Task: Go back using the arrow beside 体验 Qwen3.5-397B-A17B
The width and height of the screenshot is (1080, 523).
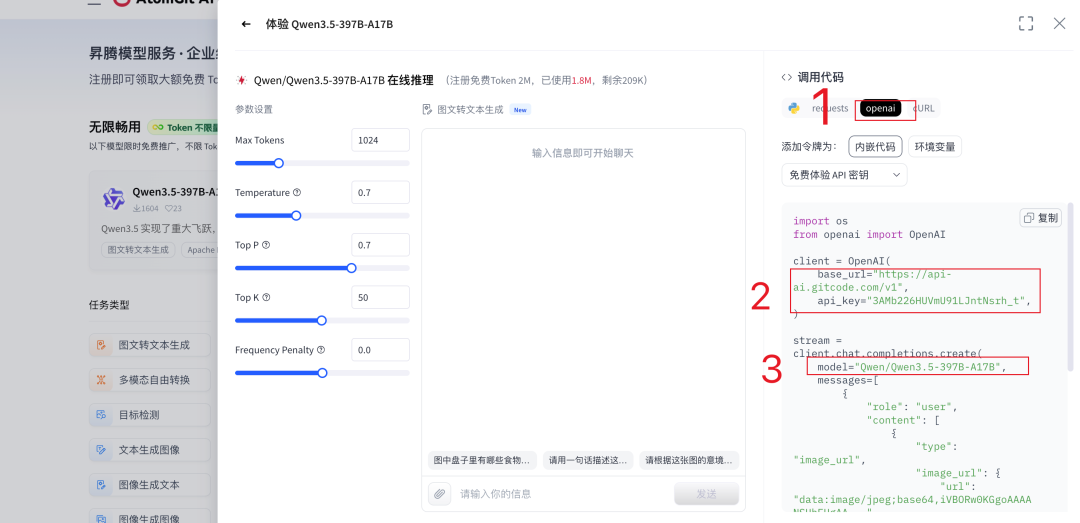Action: (x=246, y=24)
